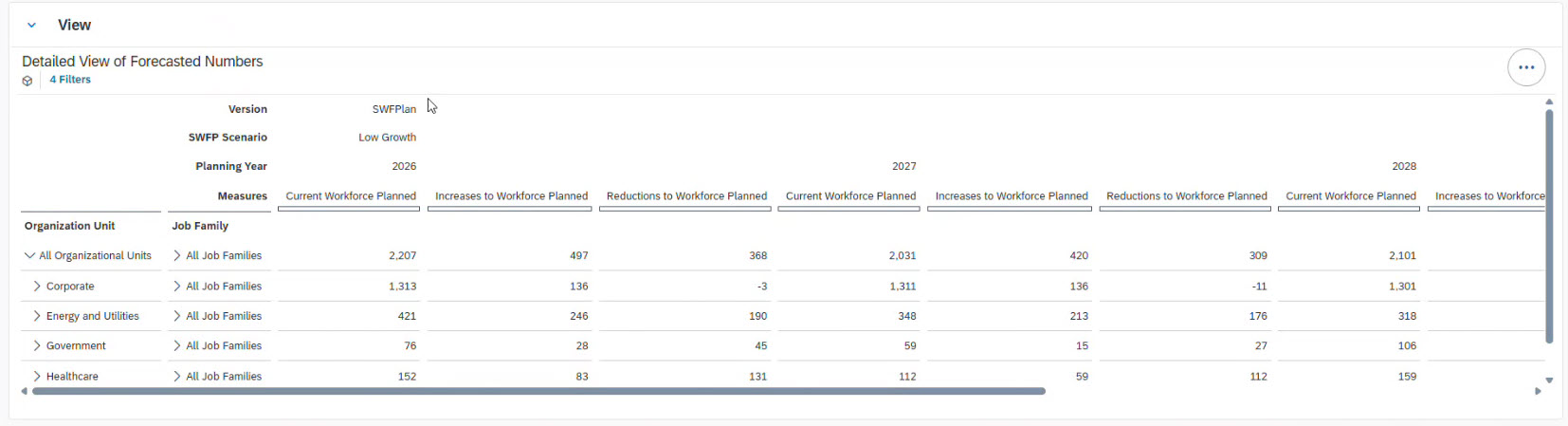Open the More Actions ellipsis menu

click(x=1525, y=67)
